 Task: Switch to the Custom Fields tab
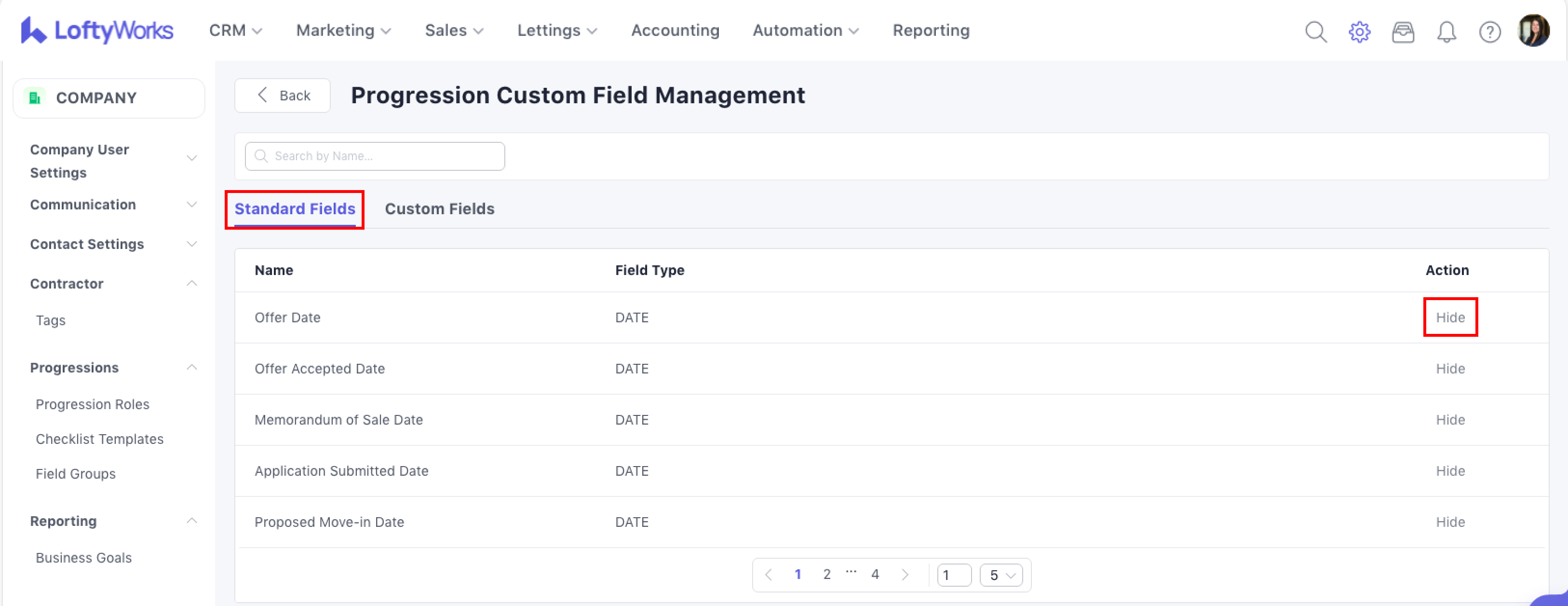pos(439,209)
